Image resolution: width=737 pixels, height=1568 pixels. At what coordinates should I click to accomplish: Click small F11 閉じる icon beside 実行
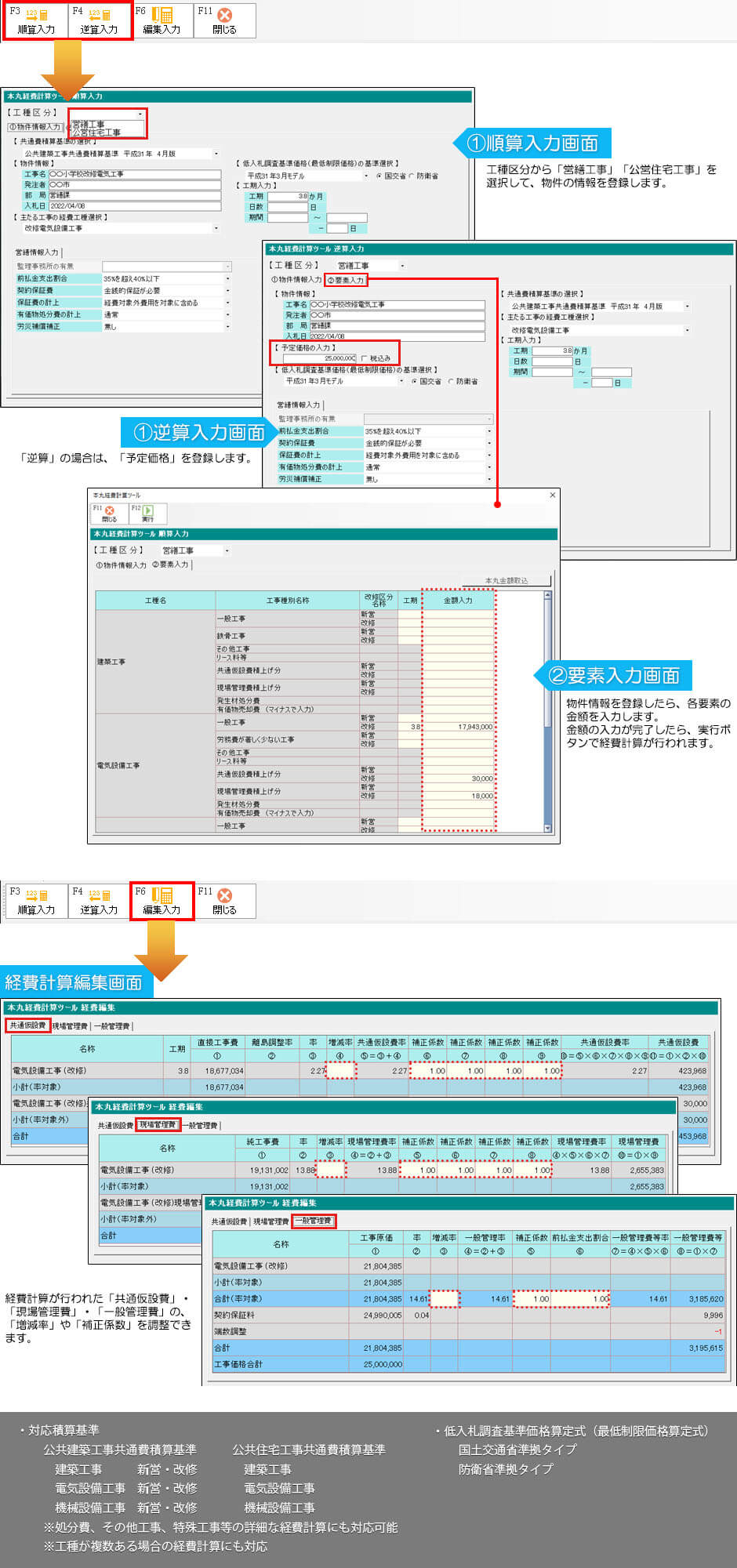click(x=109, y=514)
